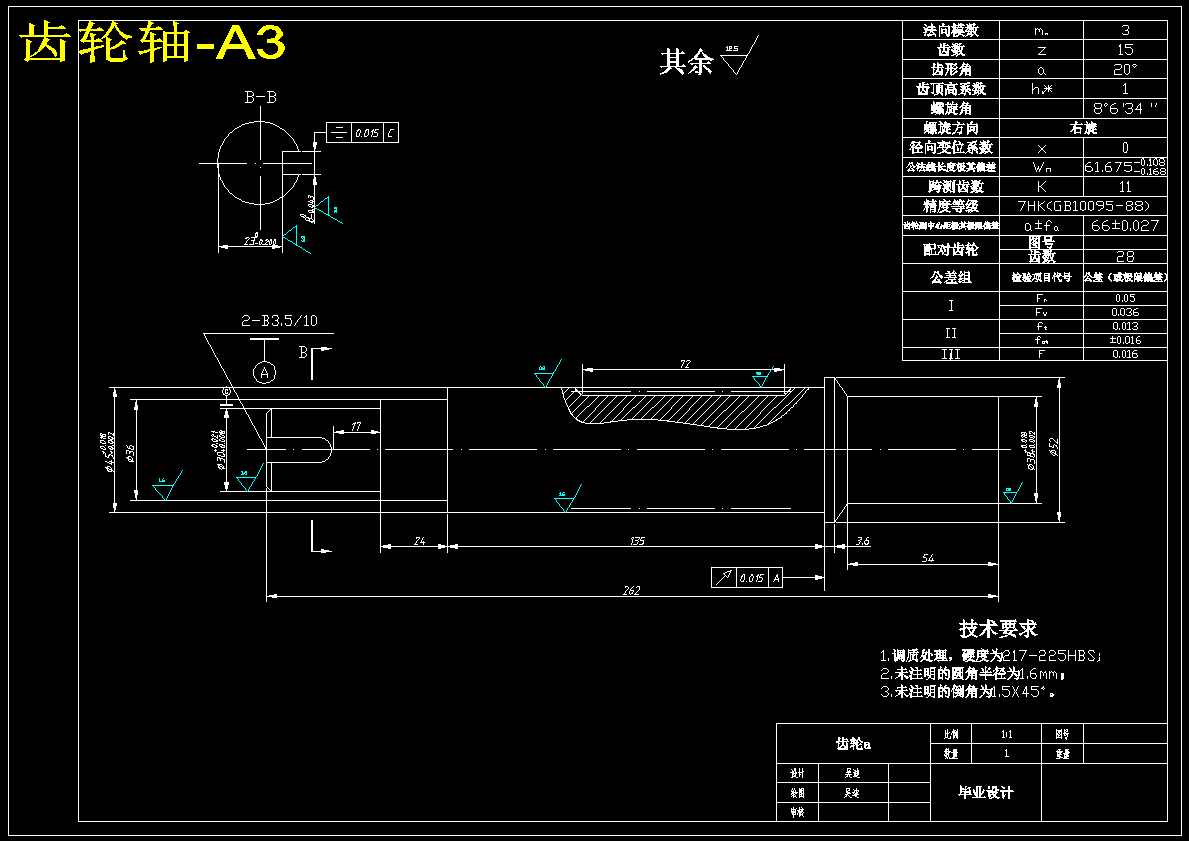Click the Wn symbol cell
Image resolution: width=1189 pixels, height=841 pixels.
click(1041, 167)
